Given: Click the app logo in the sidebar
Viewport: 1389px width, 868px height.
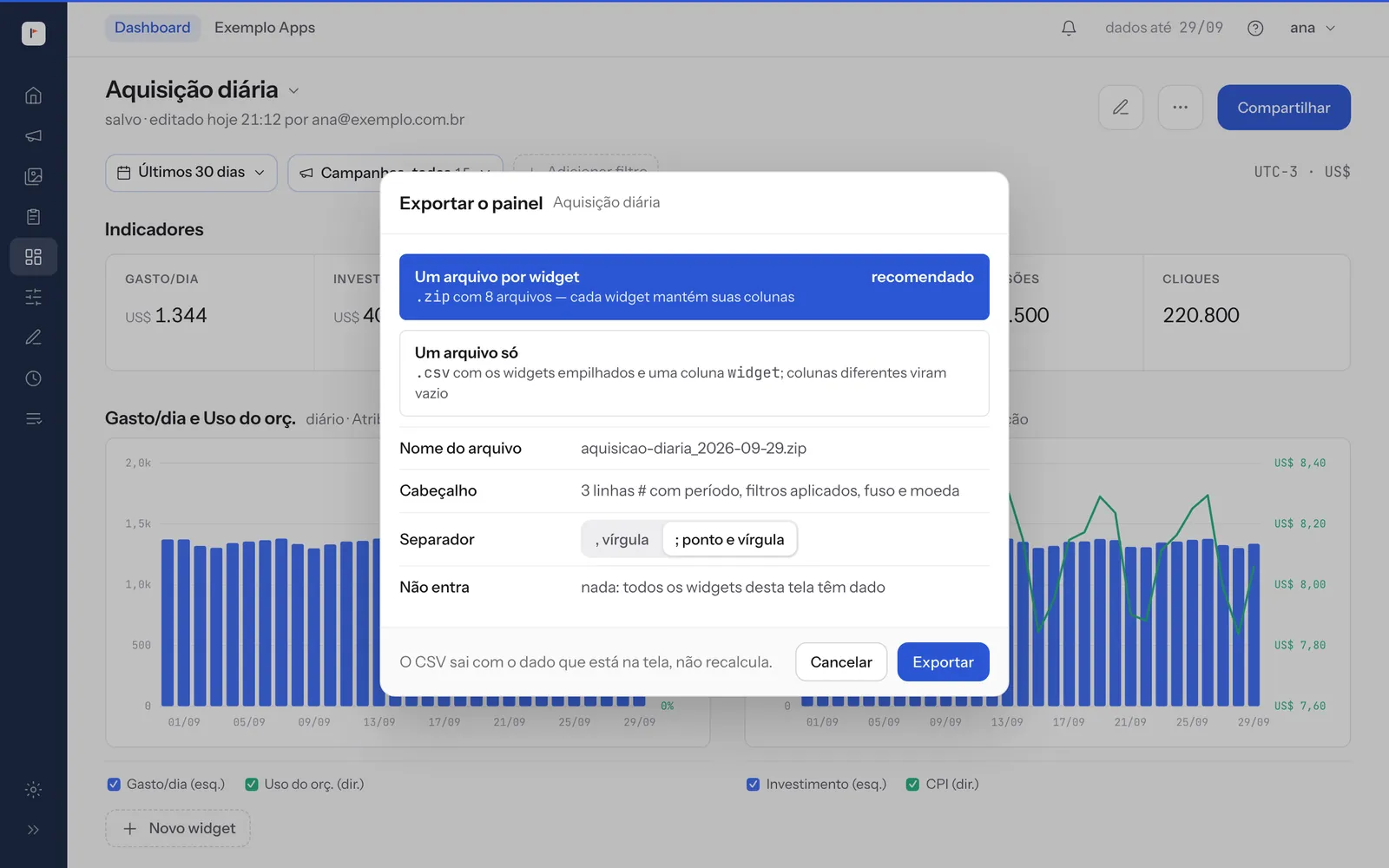Looking at the screenshot, I should tap(33, 33).
